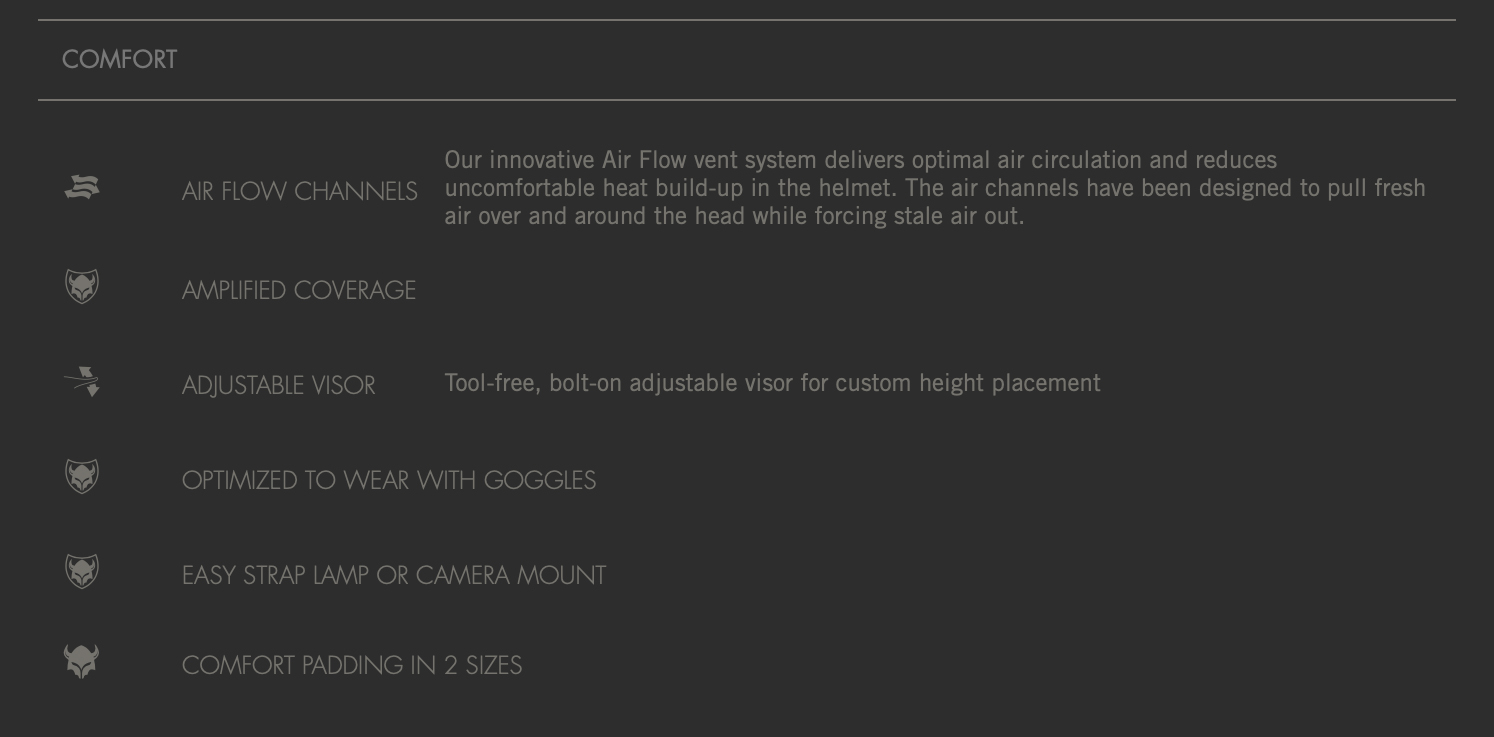Click the shield icon beside Easy Strap Mount
The image size is (1494, 737).
coord(82,571)
